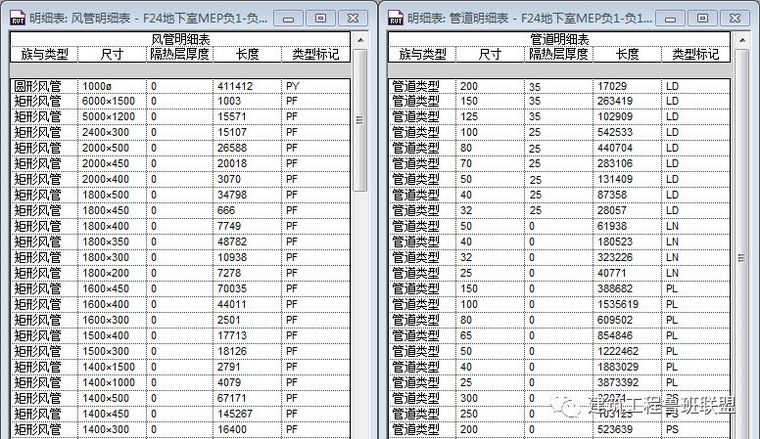This screenshot has width=760, height=439.
Task: Select the PS type mark for length 523639
Action: point(696,429)
